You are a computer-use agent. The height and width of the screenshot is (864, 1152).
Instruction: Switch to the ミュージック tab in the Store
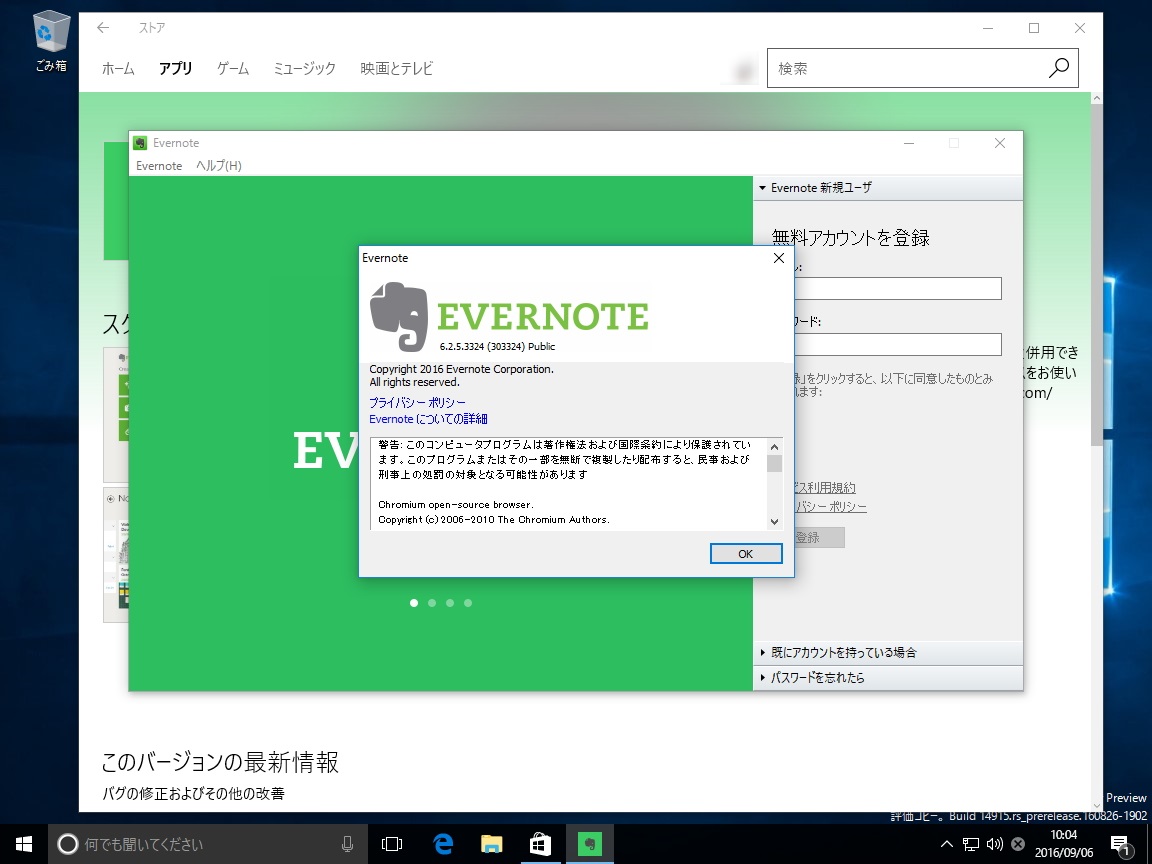pyautogui.click(x=303, y=68)
